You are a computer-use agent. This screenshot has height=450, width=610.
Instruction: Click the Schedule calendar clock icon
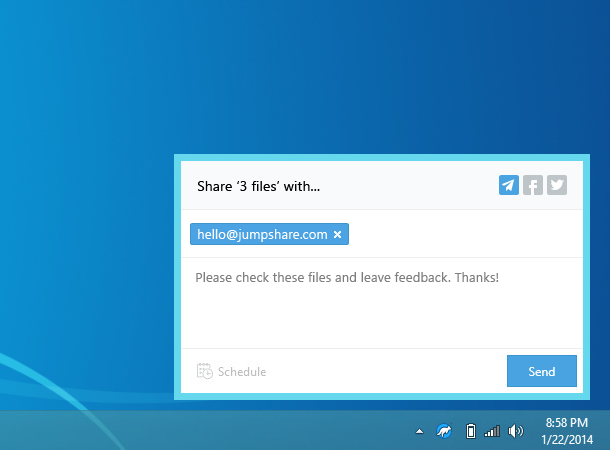tap(204, 371)
